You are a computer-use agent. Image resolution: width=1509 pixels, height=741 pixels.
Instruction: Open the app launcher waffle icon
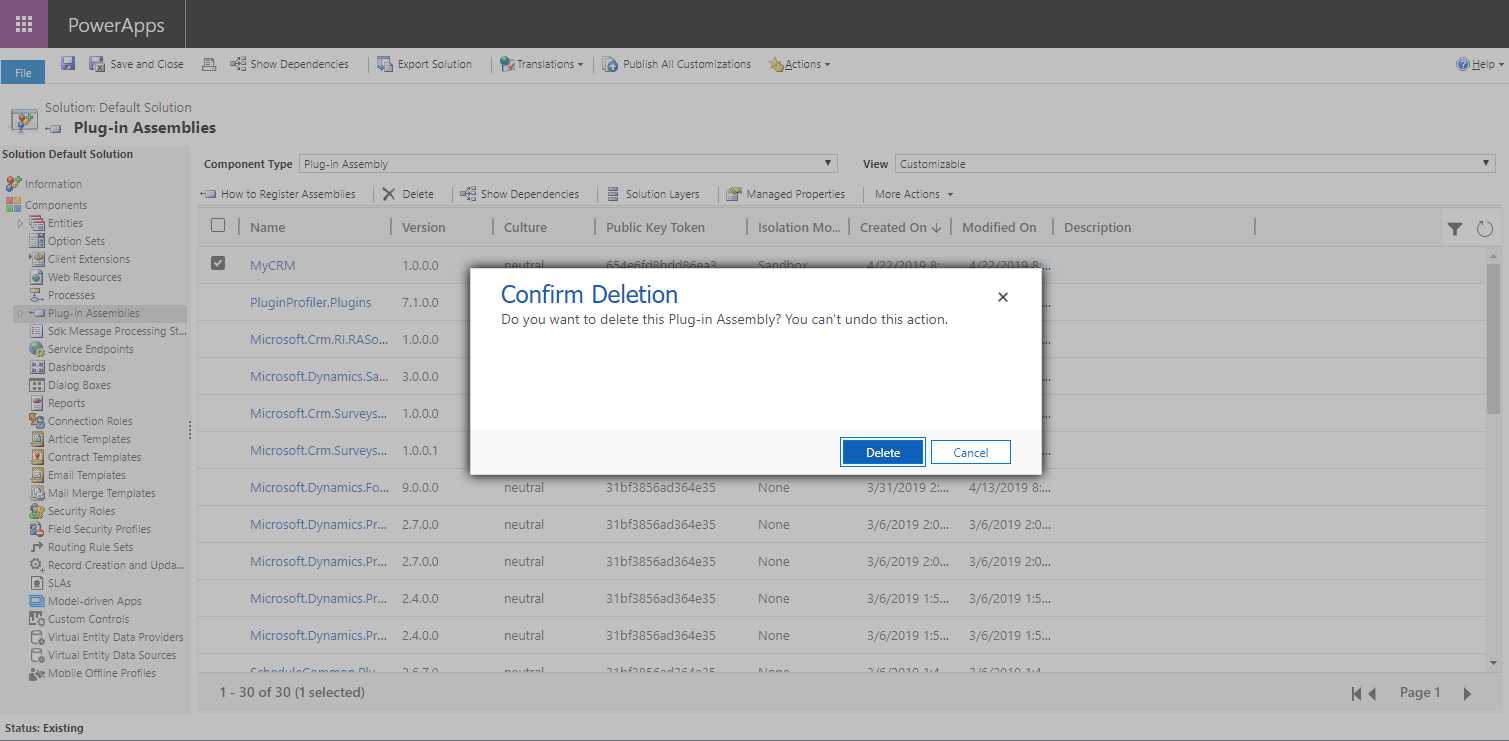24,24
